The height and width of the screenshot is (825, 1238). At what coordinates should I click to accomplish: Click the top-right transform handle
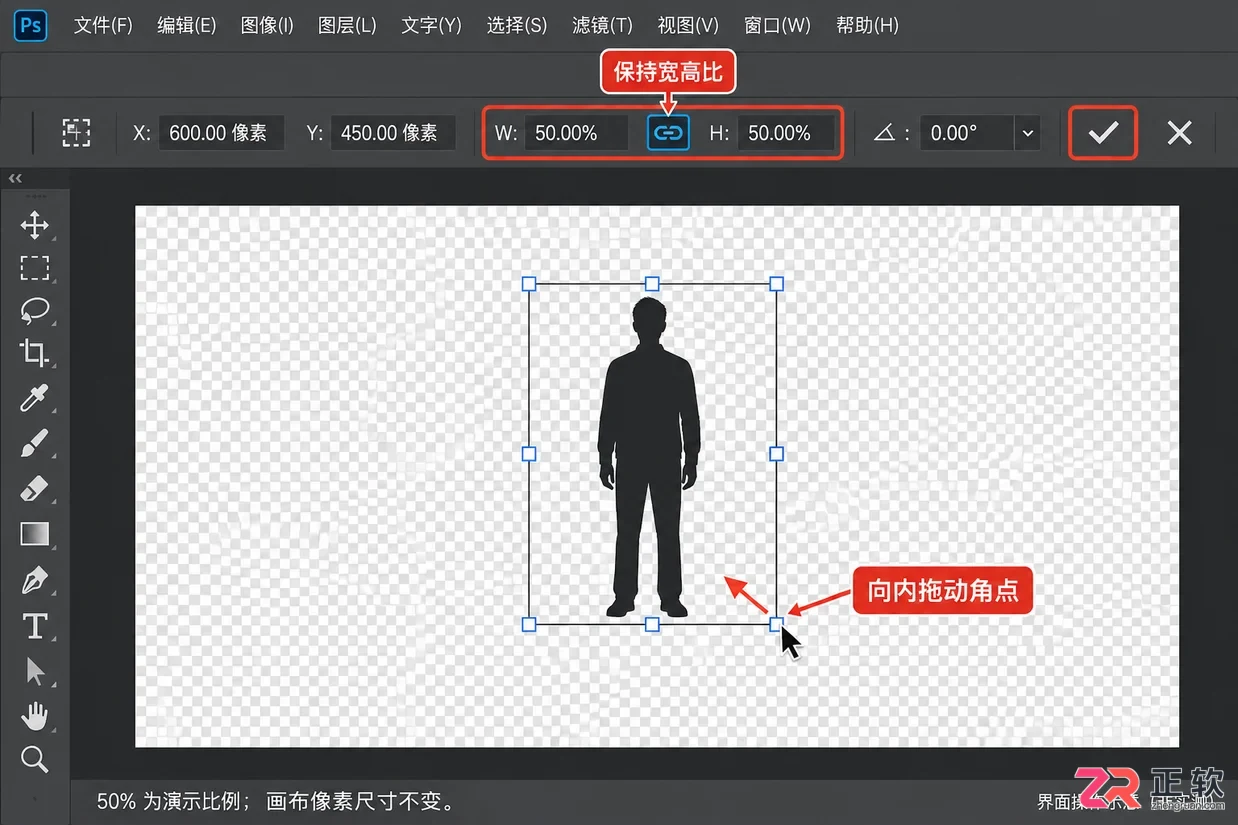[776, 284]
